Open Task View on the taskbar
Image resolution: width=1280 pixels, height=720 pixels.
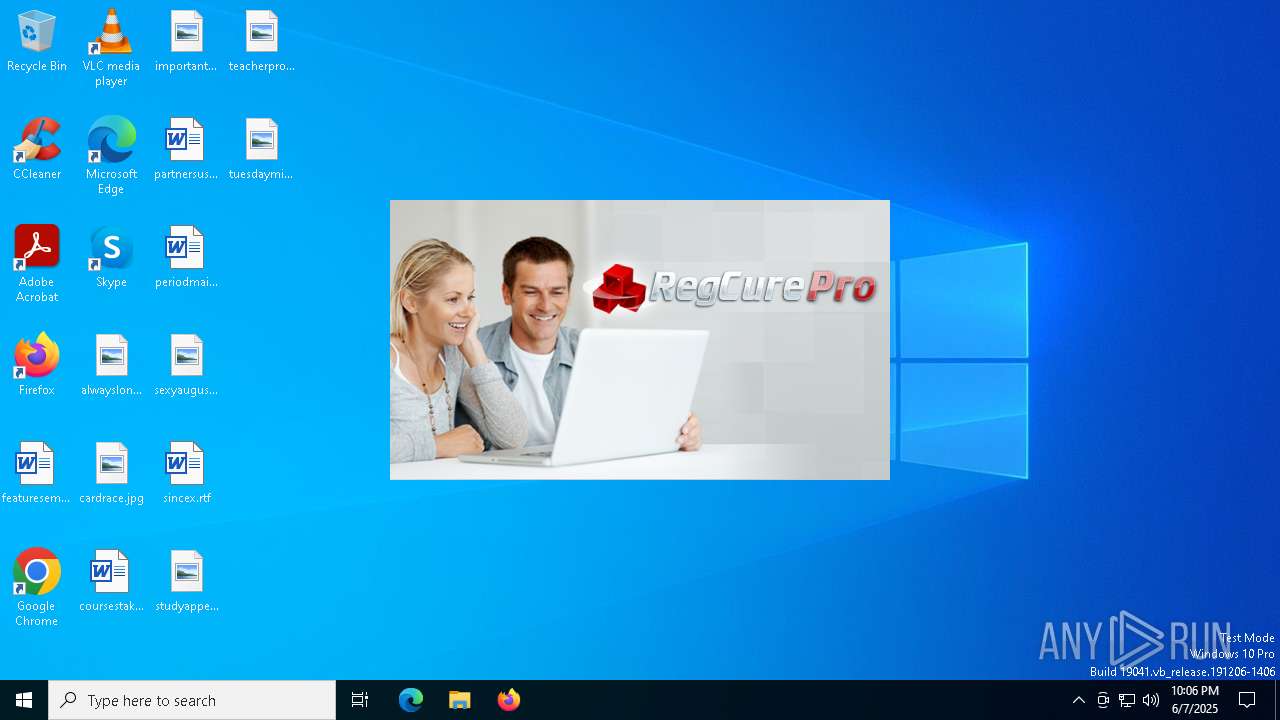(x=360, y=700)
